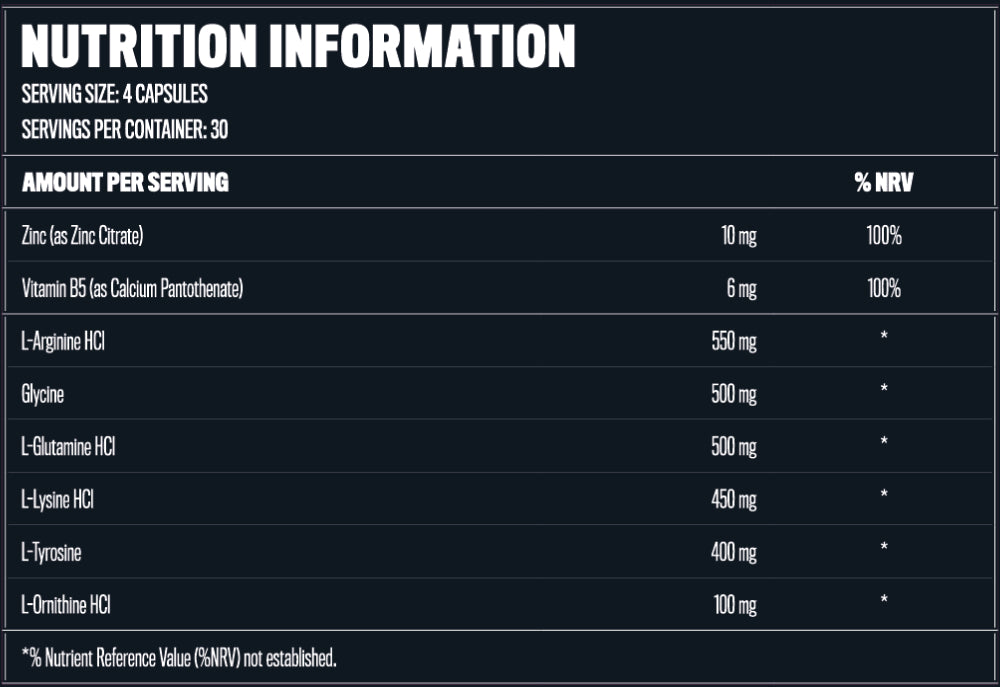1000x687 pixels.
Task: Click the Nutrition Information heading
Action: pos(298,46)
